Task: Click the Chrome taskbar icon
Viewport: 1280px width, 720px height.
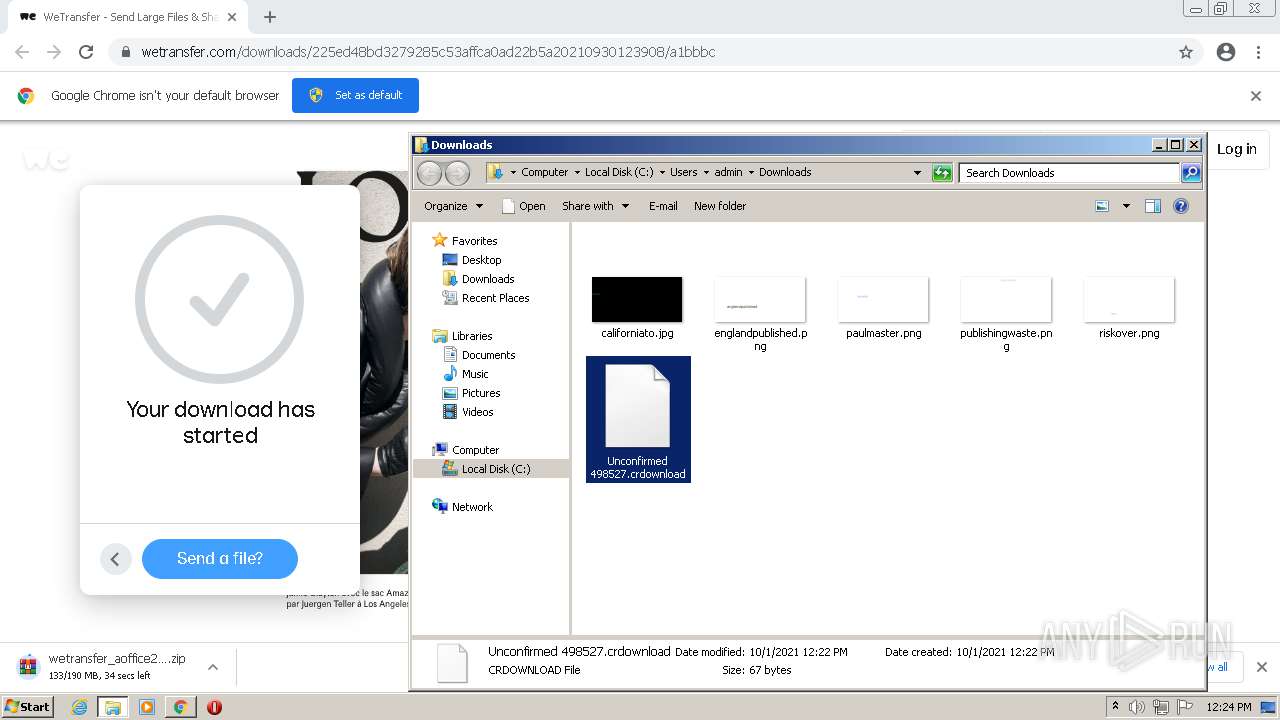Action: tap(180, 707)
